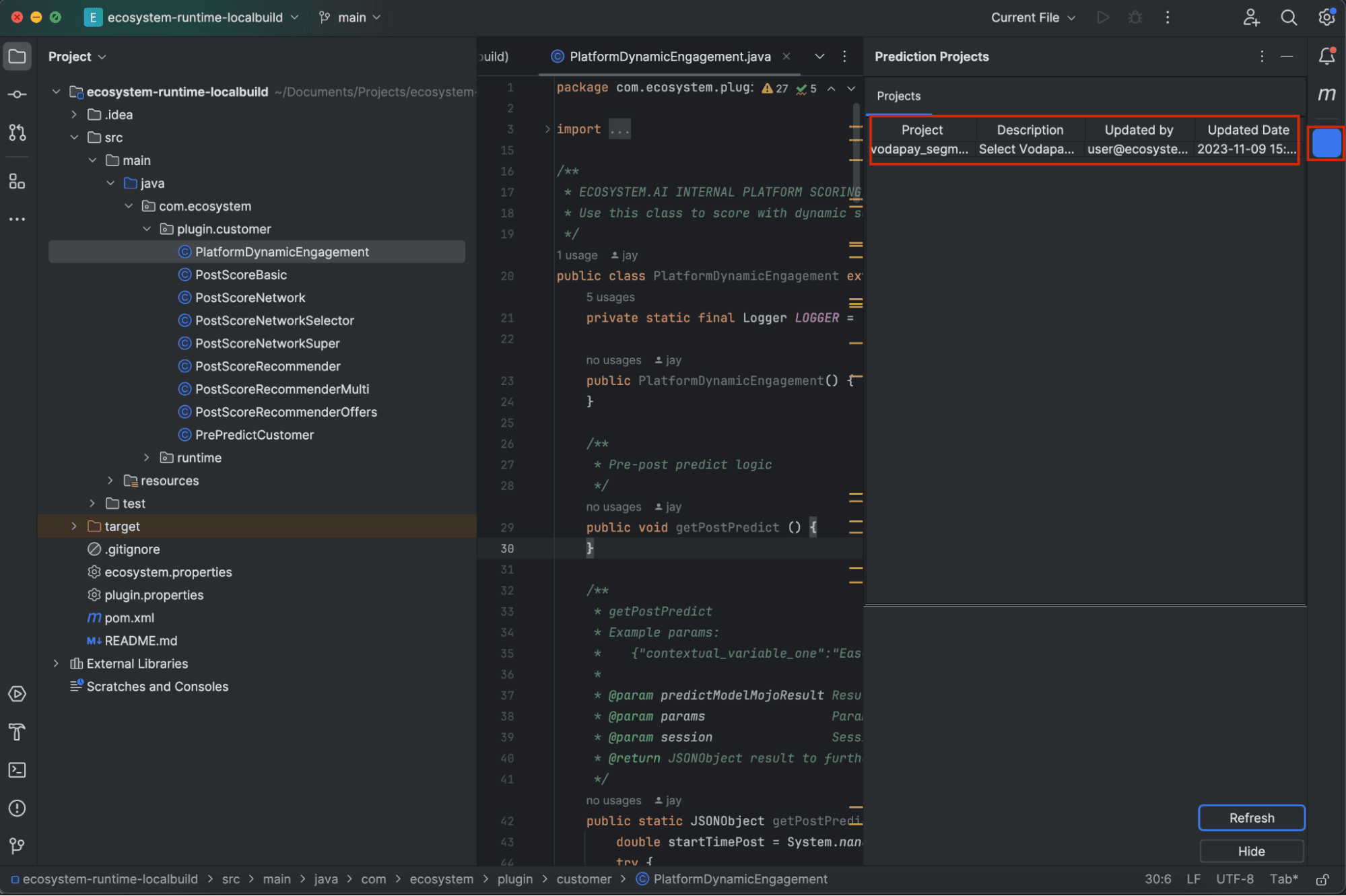This screenshot has width=1346, height=896.
Task: Open the Terminal tool window
Action: click(17, 769)
